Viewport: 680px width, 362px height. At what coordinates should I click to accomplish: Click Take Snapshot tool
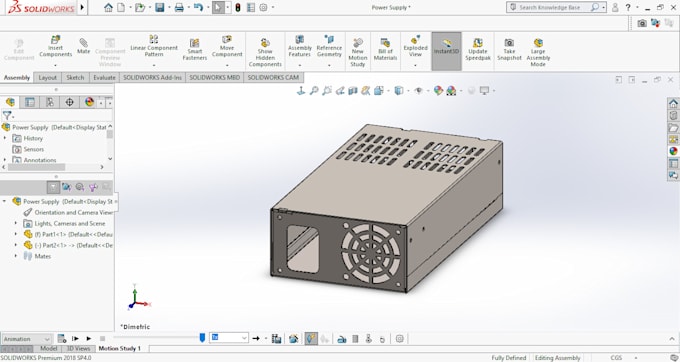tap(509, 49)
